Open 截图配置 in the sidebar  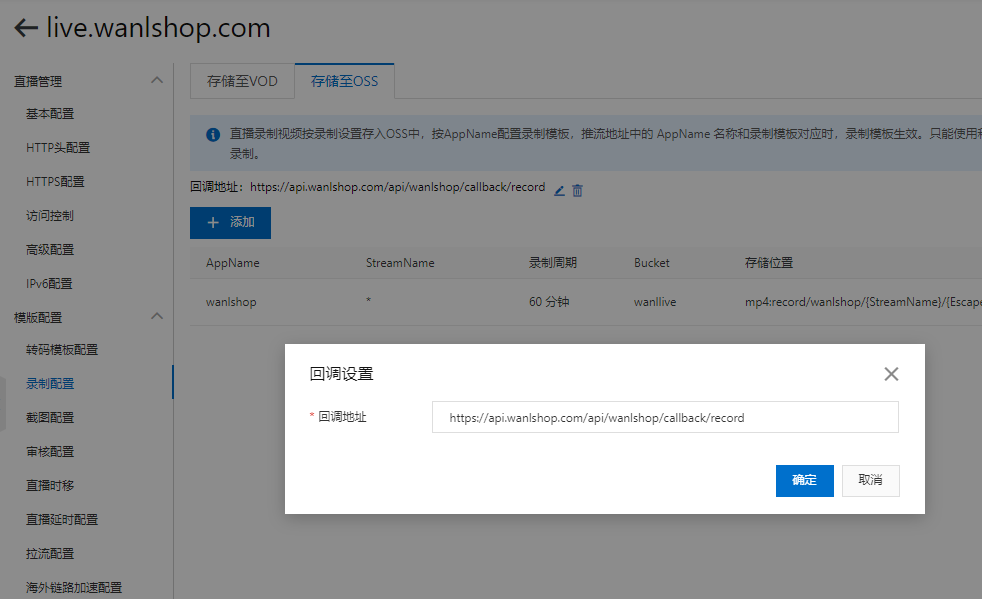point(50,417)
